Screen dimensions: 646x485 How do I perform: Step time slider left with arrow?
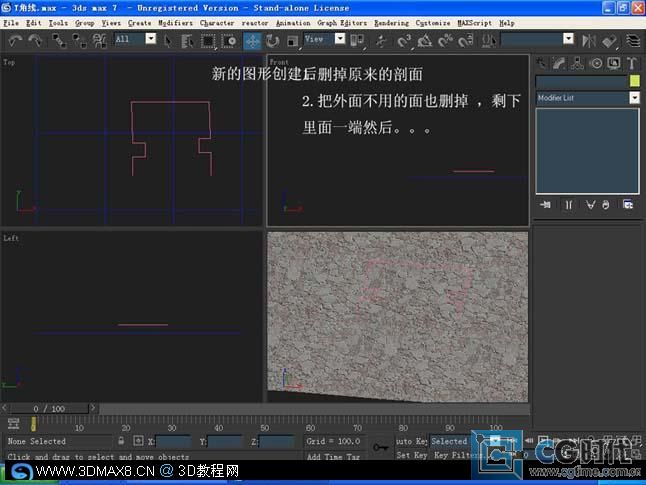pyautogui.click(x=4, y=408)
